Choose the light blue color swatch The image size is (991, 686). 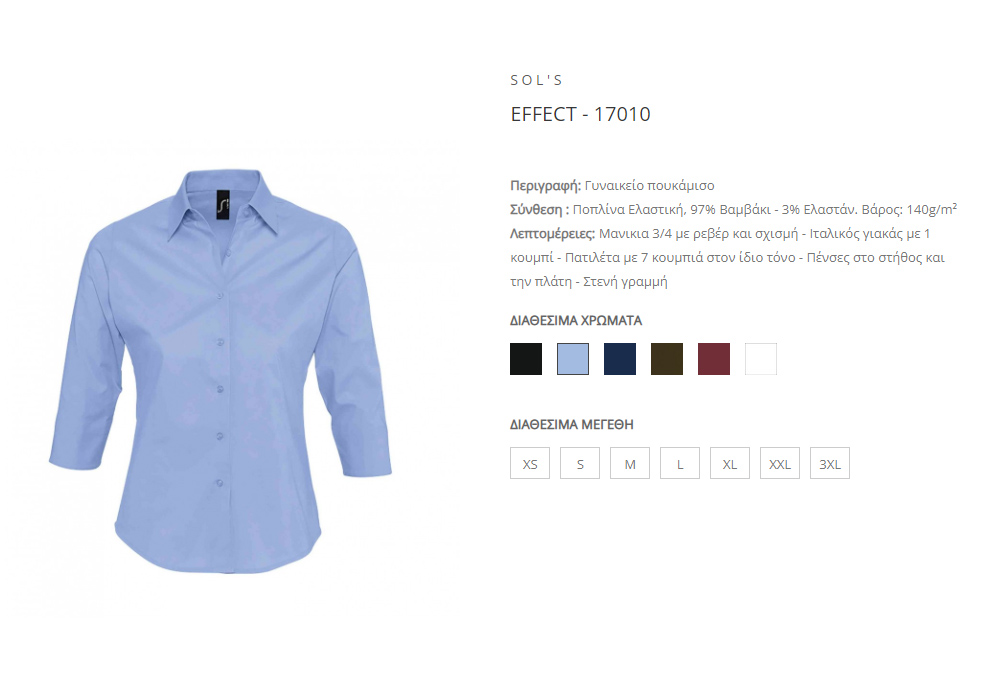tap(573, 359)
